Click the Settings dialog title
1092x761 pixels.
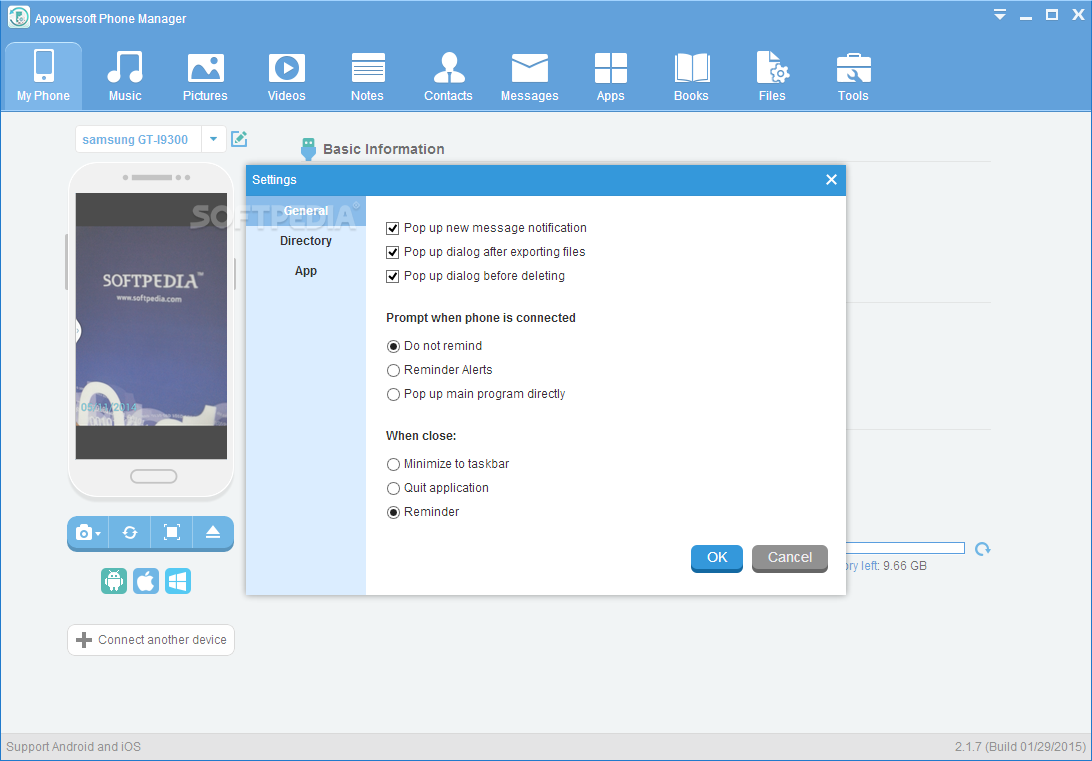click(274, 180)
